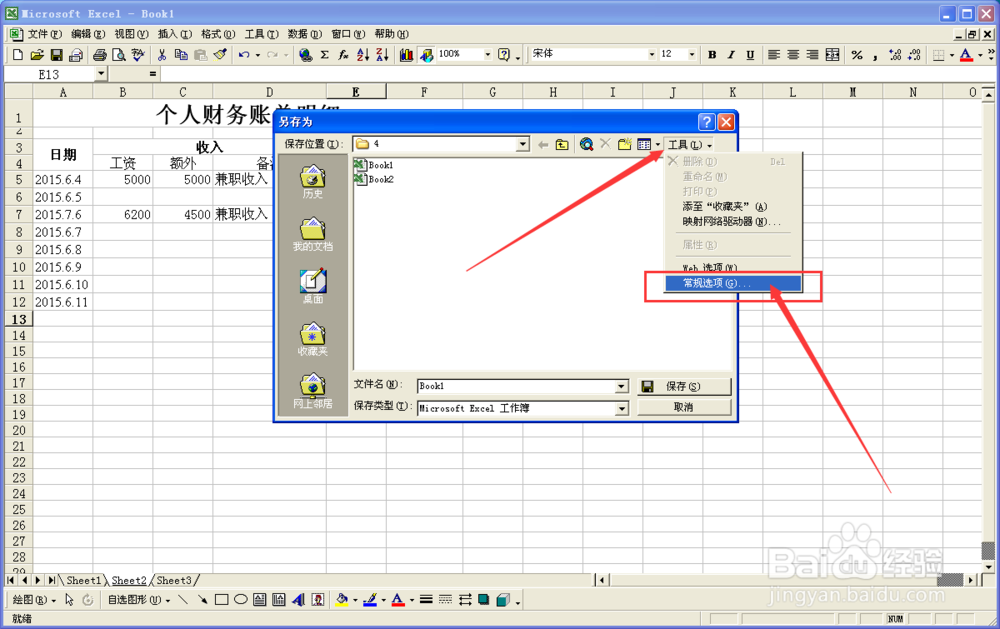Choose 常规选项(G) from Tools menu
This screenshot has width=1000, height=629.
[733, 283]
